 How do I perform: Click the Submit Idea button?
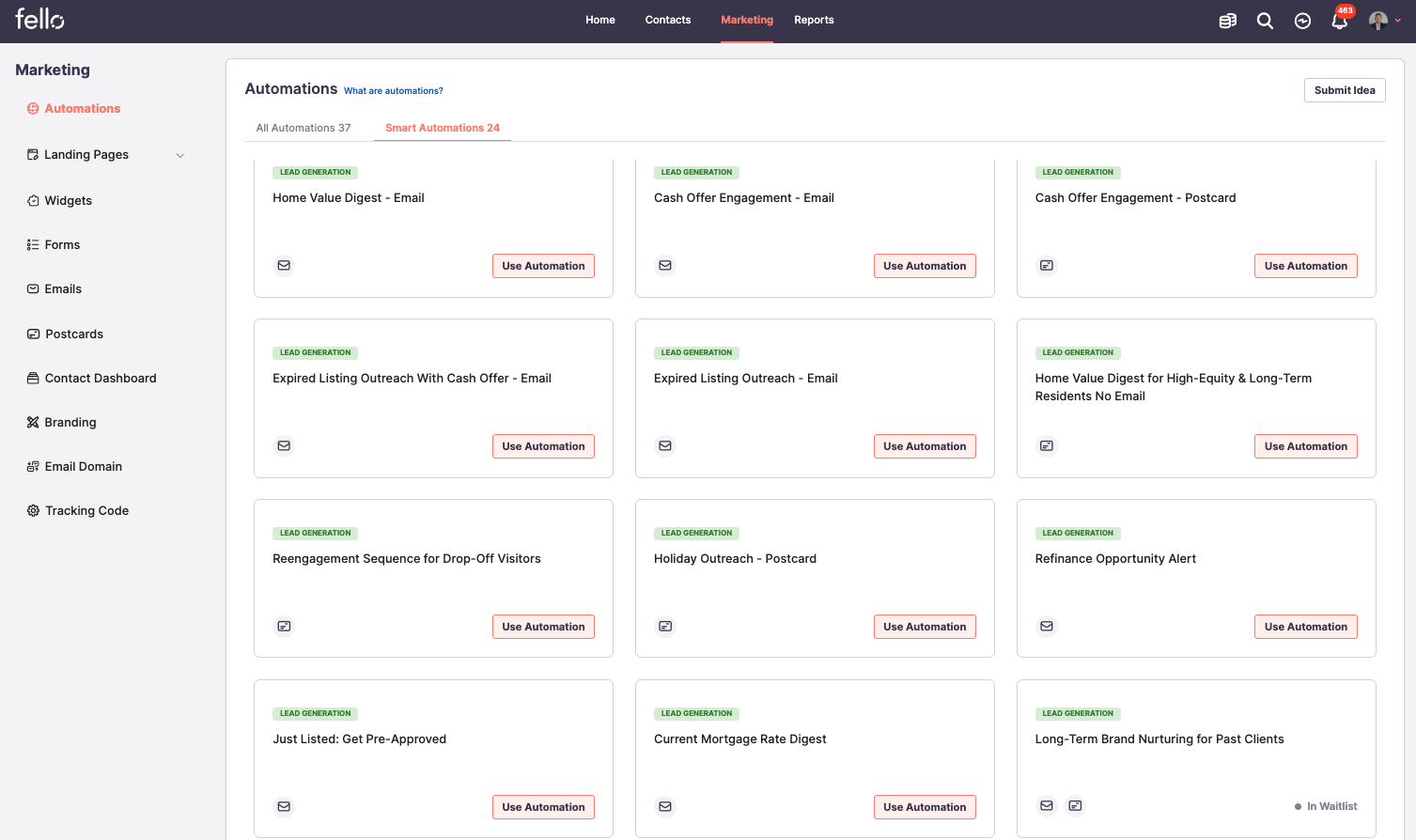(x=1345, y=90)
